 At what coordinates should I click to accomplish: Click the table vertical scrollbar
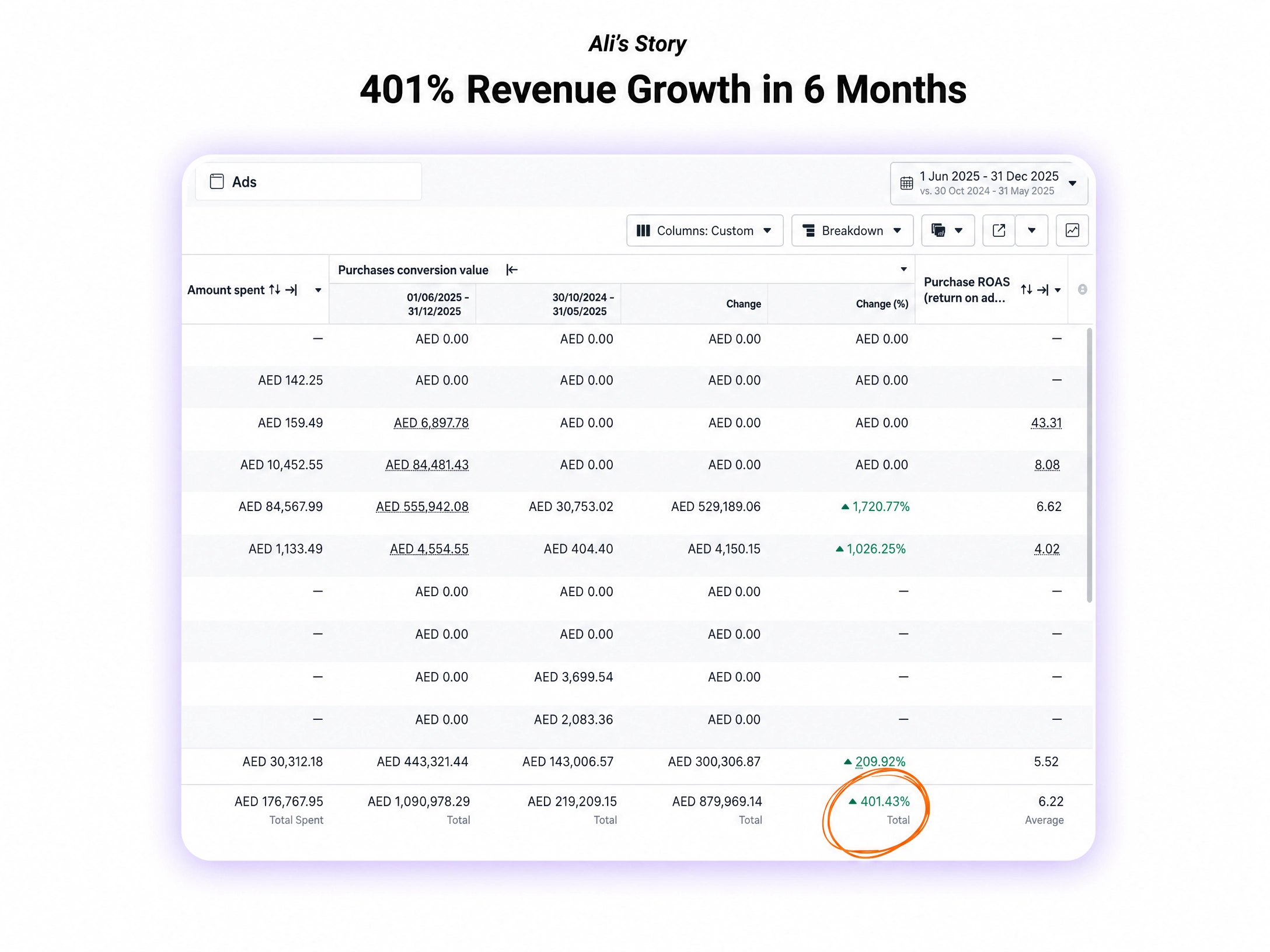pyautogui.click(x=1089, y=465)
